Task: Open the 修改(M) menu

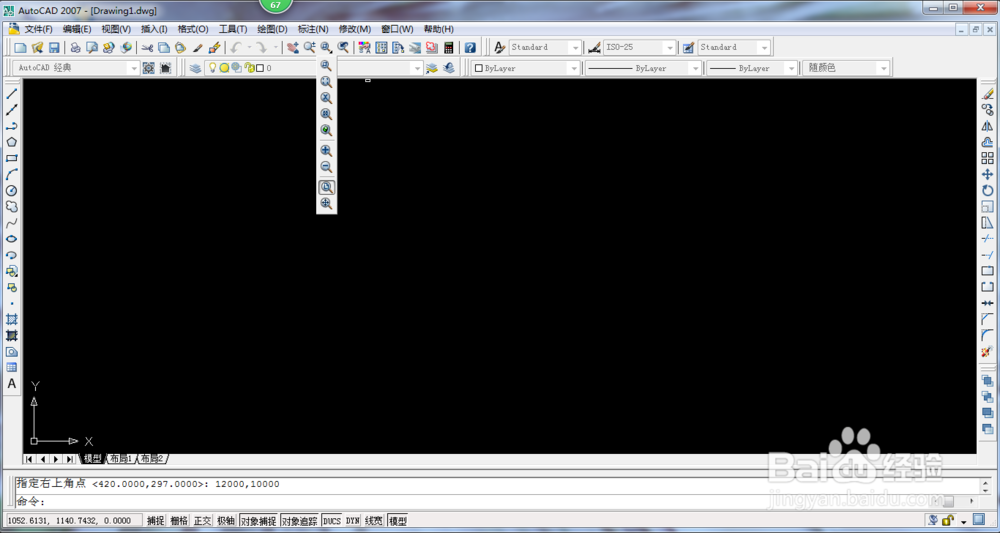Action: pyautogui.click(x=355, y=29)
